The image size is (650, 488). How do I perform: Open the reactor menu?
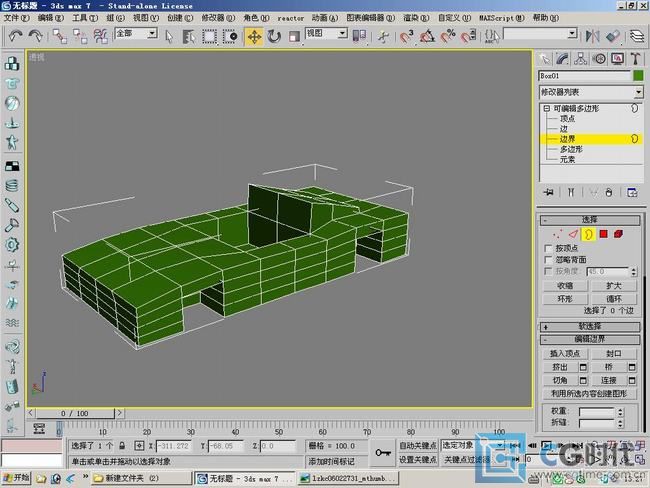click(291, 18)
